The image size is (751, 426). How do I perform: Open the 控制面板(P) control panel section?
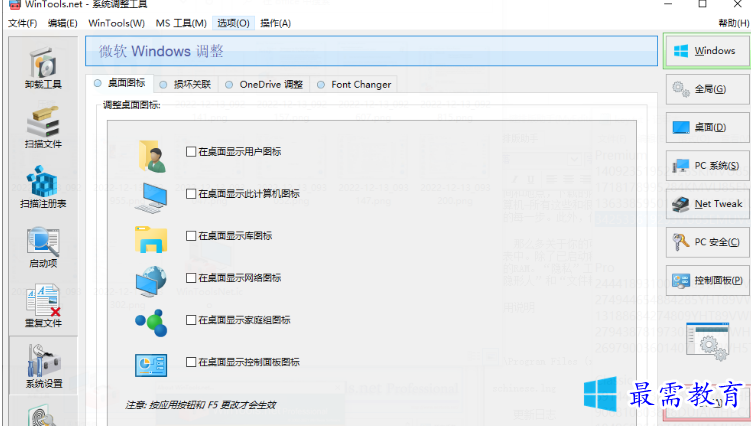(x=707, y=281)
